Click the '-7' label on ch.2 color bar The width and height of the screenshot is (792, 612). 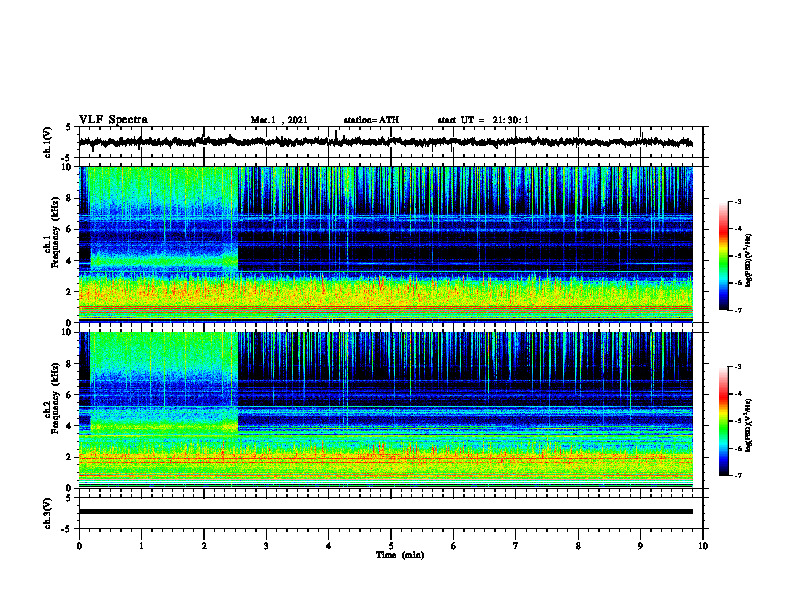tap(738, 476)
